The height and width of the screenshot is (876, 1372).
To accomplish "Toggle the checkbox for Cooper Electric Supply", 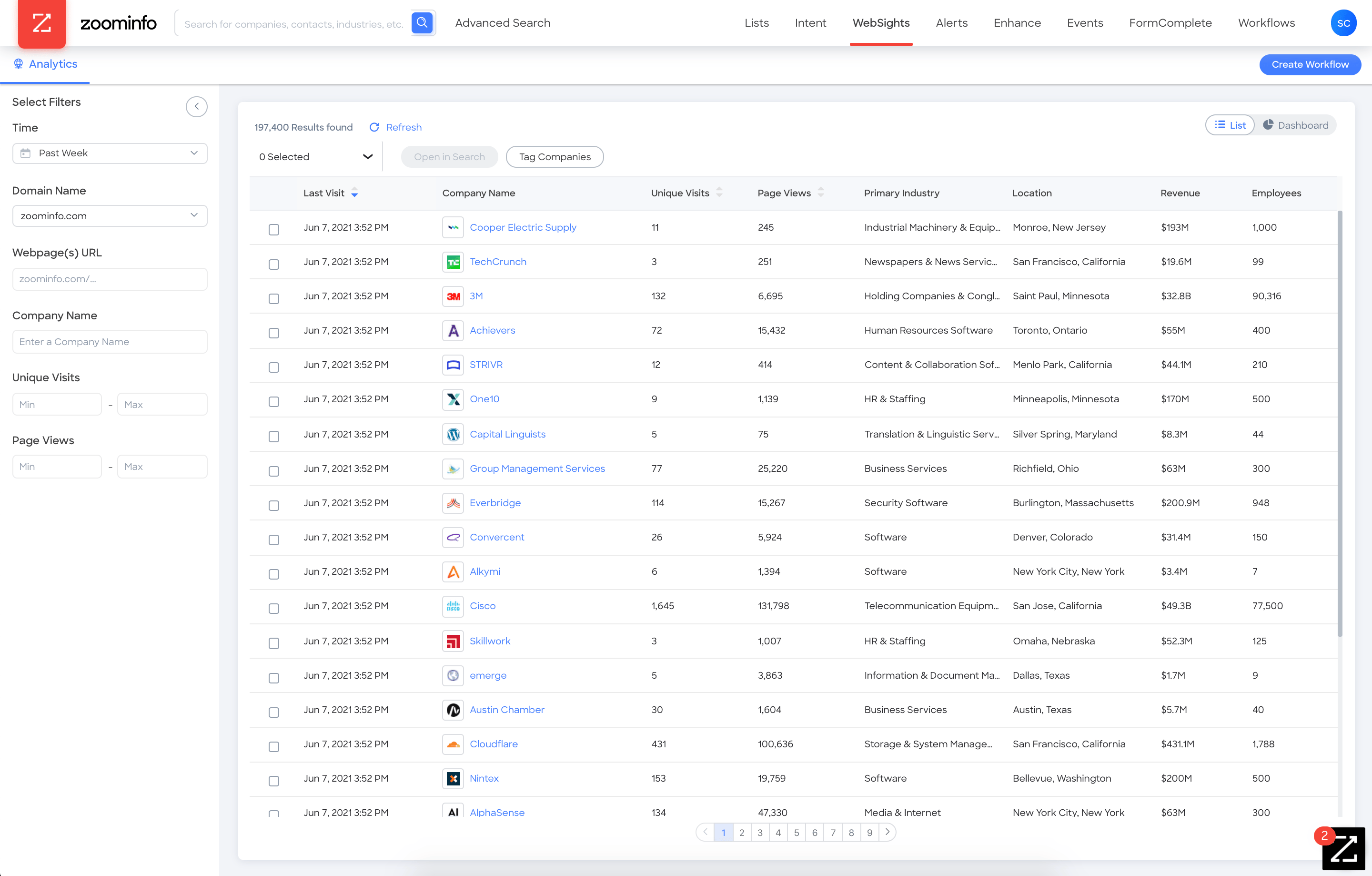I will 274,228.
